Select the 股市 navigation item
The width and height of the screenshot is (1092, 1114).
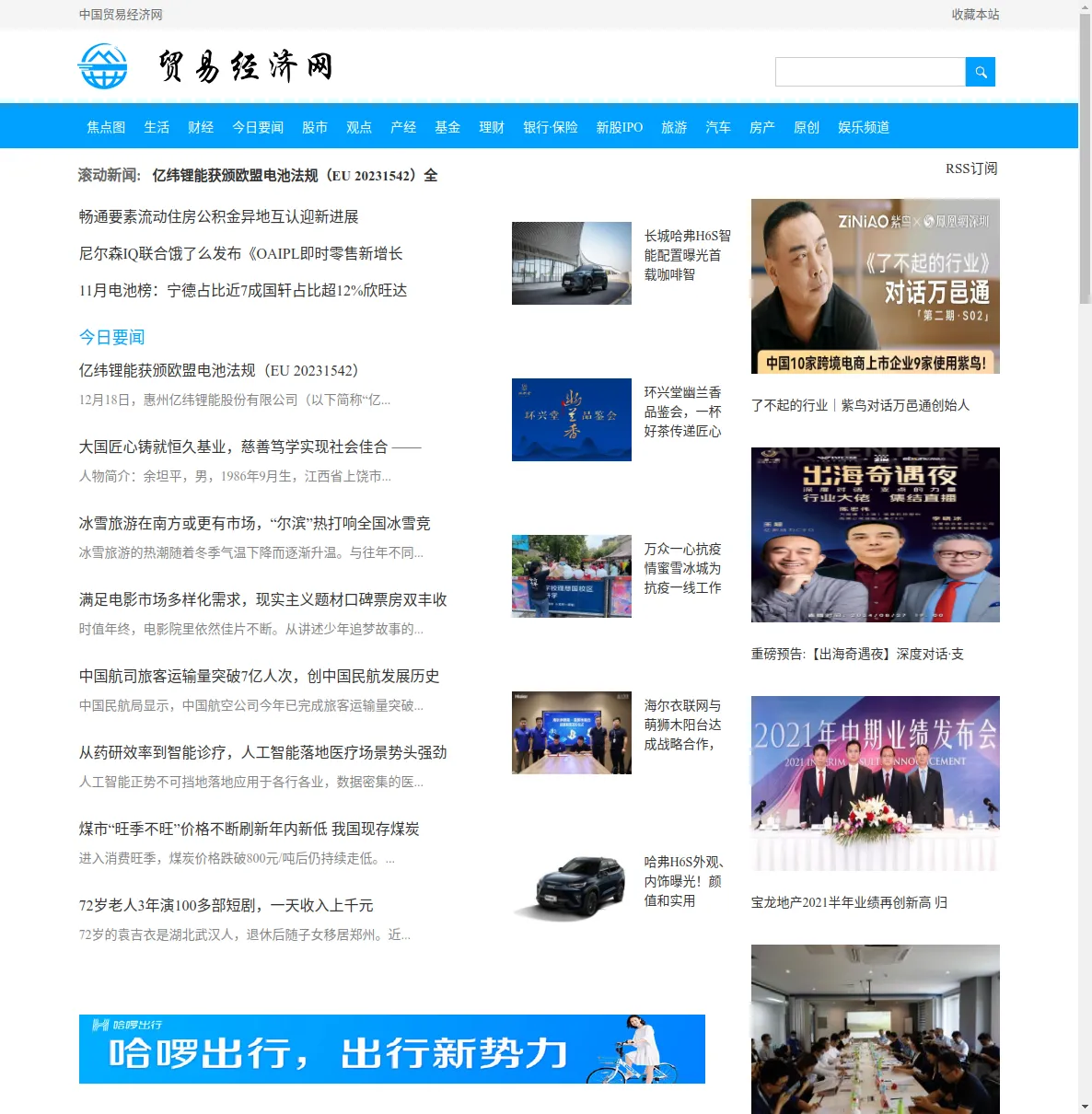pyautogui.click(x=315, y=127)
